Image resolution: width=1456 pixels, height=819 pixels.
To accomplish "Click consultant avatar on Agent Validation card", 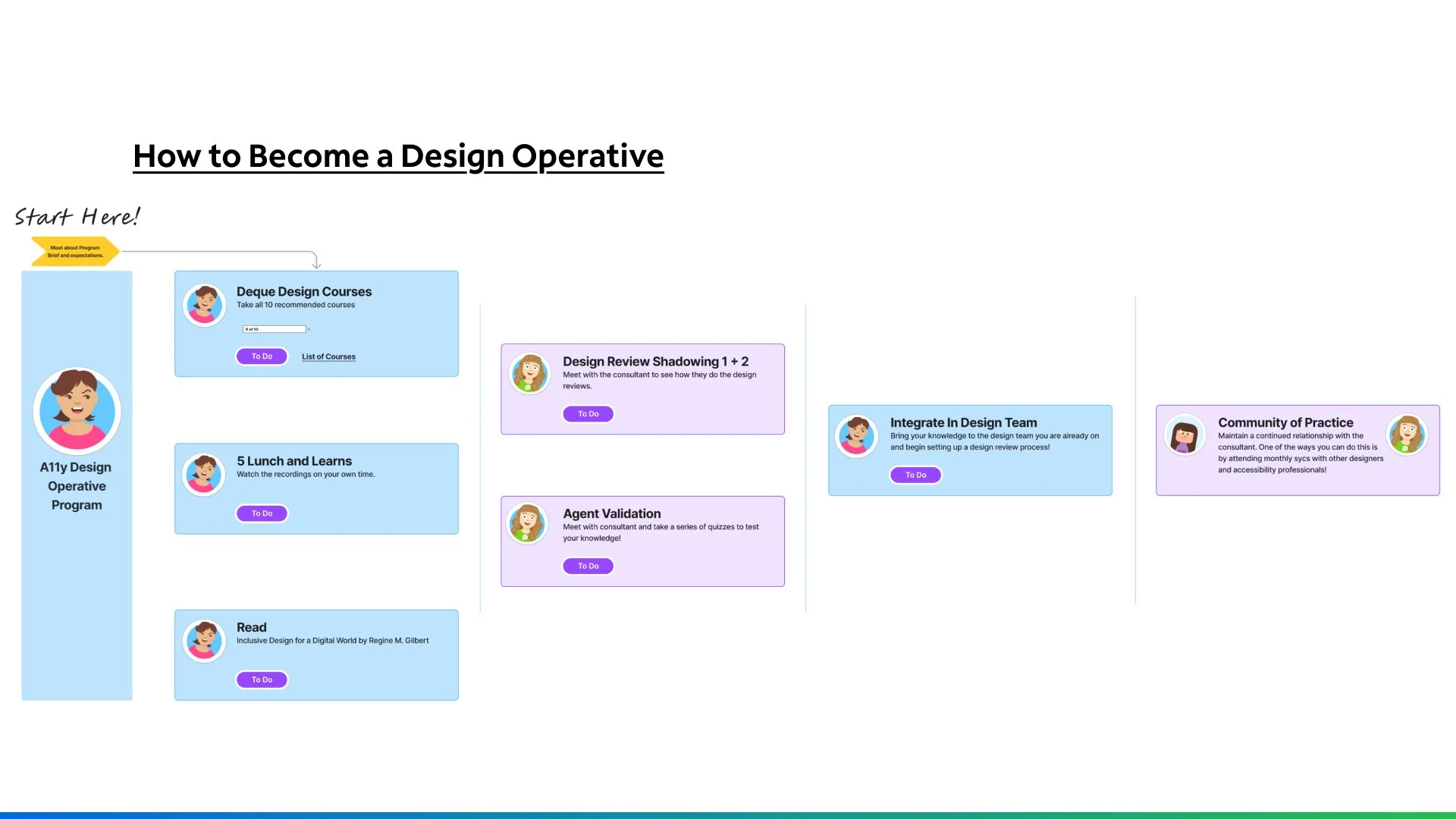I will click(527, 523).
